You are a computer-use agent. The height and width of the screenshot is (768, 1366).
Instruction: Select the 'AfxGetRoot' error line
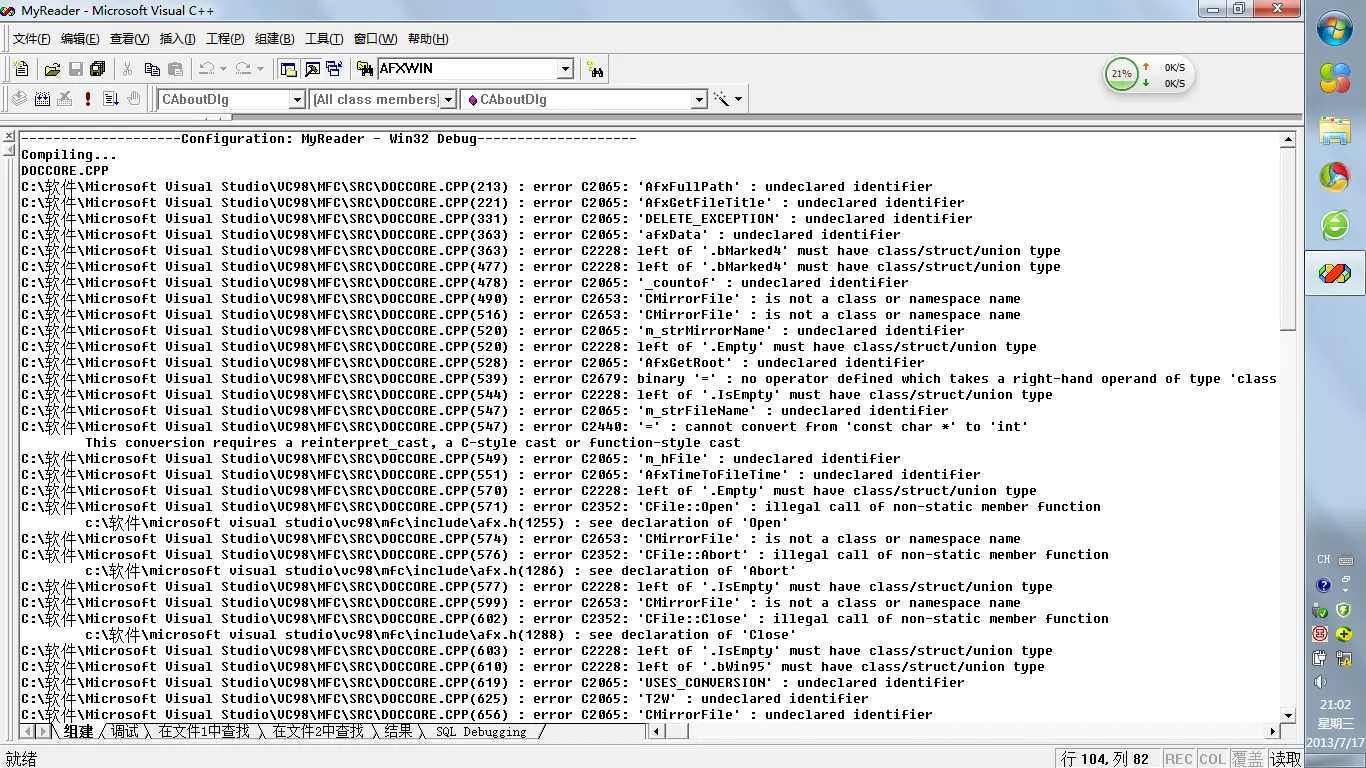(473, 363)
